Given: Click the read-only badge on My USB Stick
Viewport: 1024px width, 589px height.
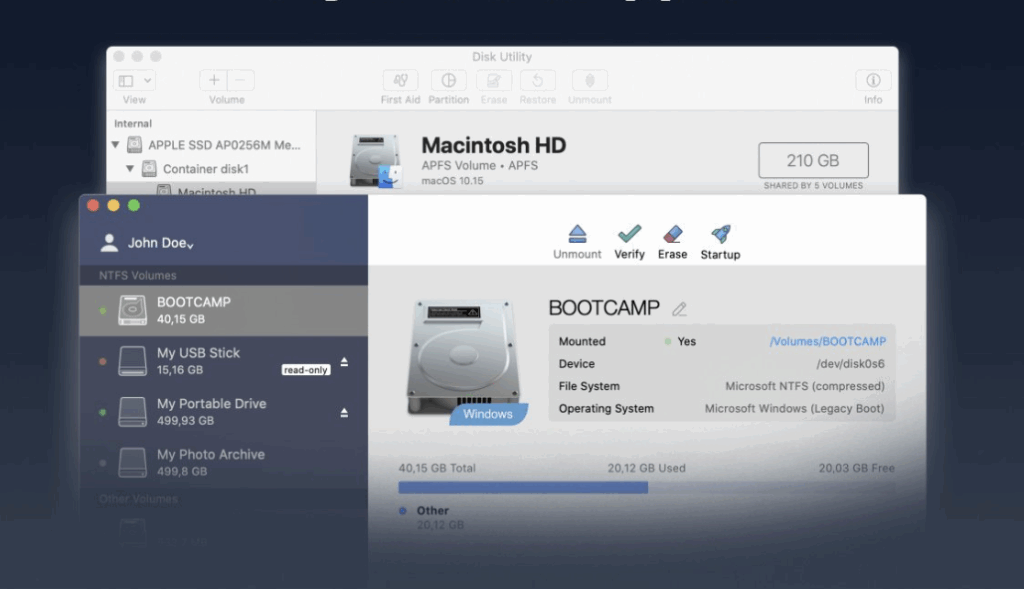Looking at the screenshot, I should click(x=306, y=370).
